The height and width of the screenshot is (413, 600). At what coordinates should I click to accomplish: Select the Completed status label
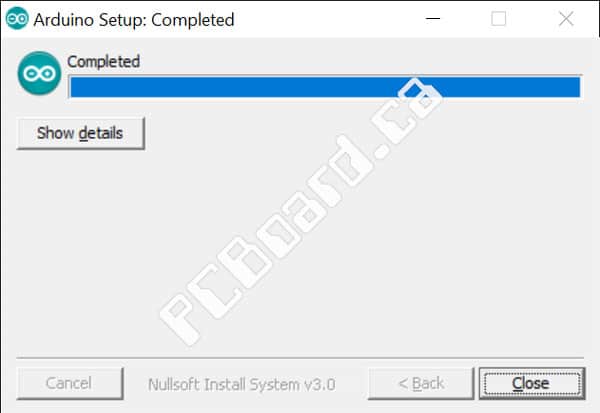click(103, 62)
